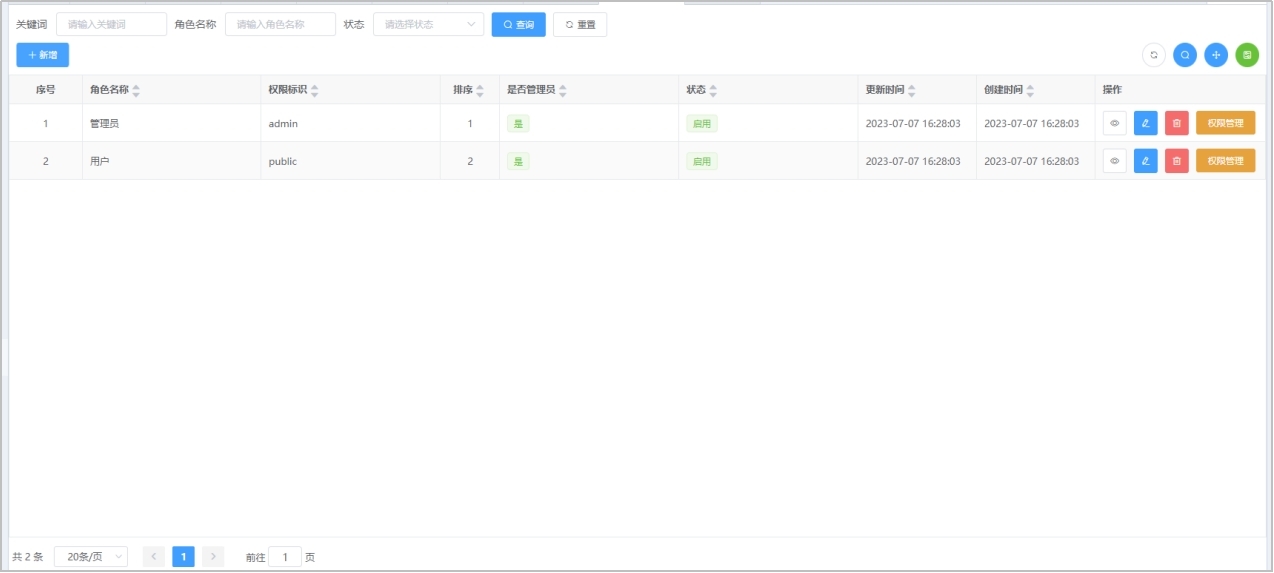Screen dimensions: 1274x573
Task: Click the pencil edit icon for 用户 row
Action: [1145, 161]
